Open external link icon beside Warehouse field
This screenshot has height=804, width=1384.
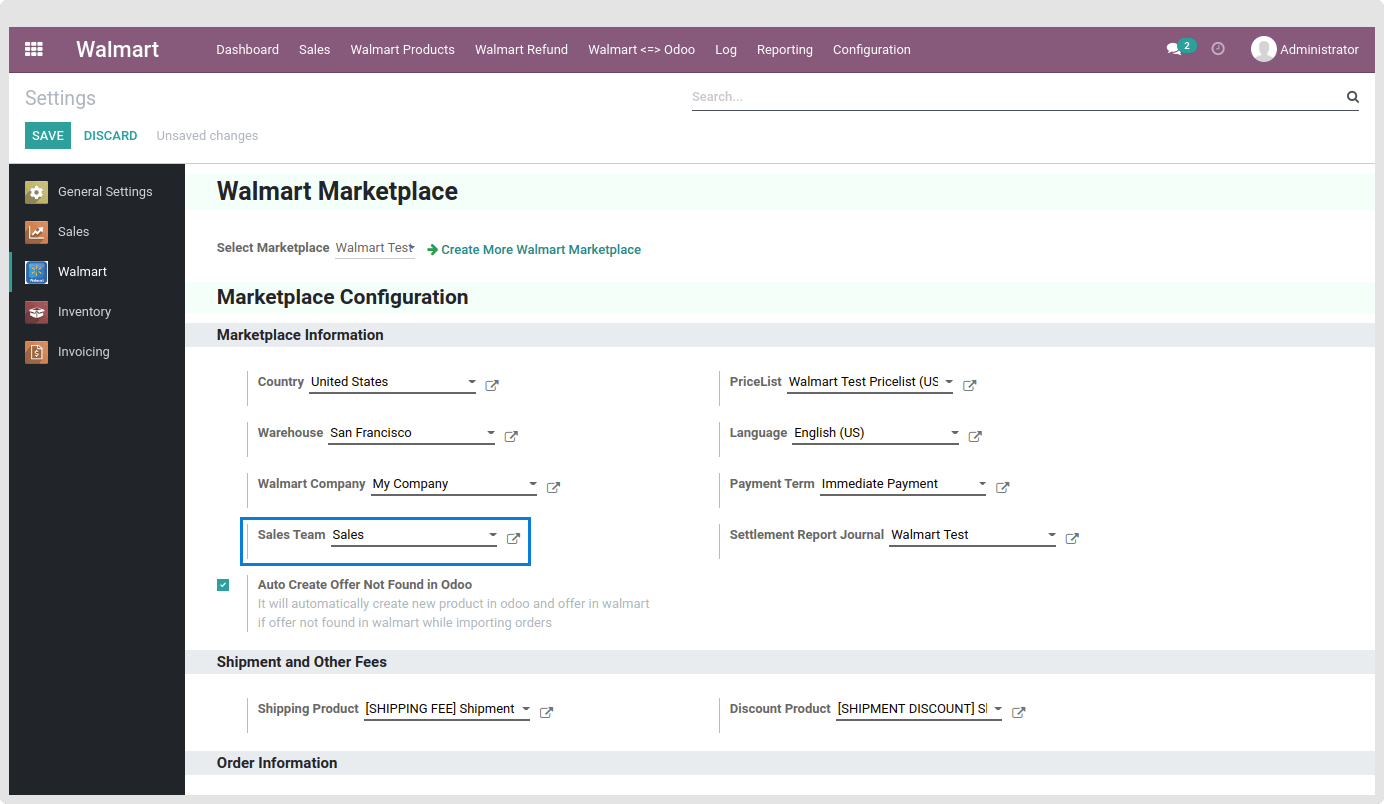(511, 436)
